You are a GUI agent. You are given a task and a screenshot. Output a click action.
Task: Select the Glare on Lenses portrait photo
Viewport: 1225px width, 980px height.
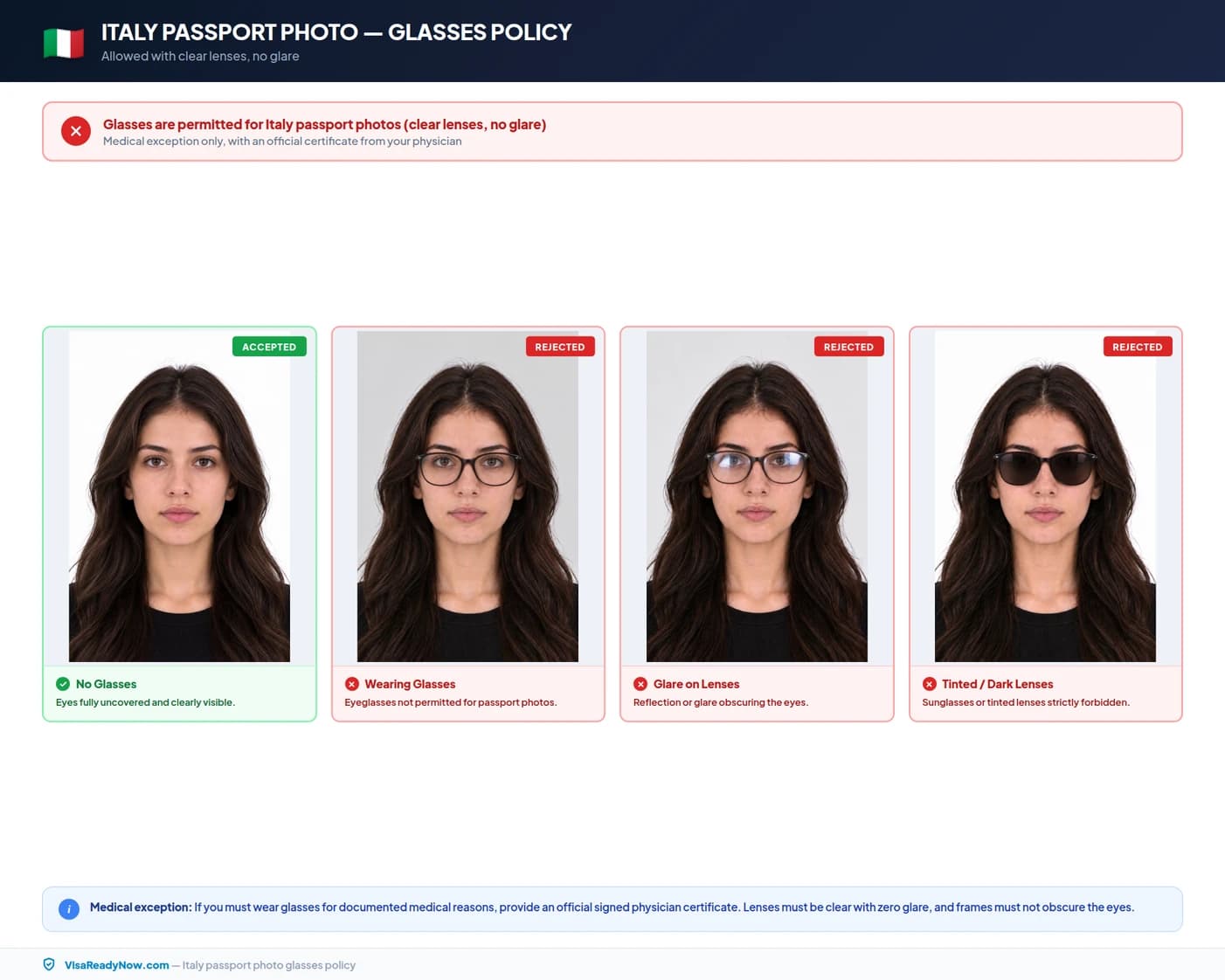click(x=757, y=496)
